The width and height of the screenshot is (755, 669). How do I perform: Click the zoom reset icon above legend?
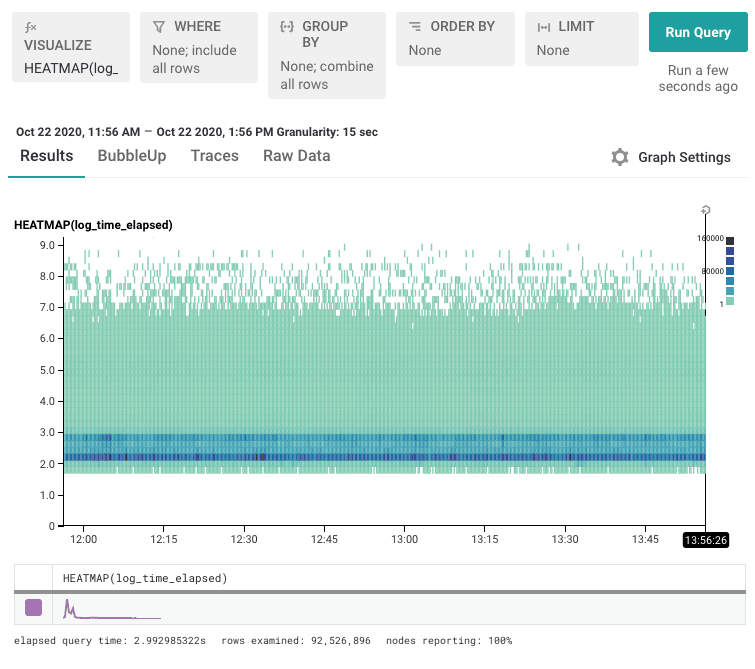[x=706, y=210]
